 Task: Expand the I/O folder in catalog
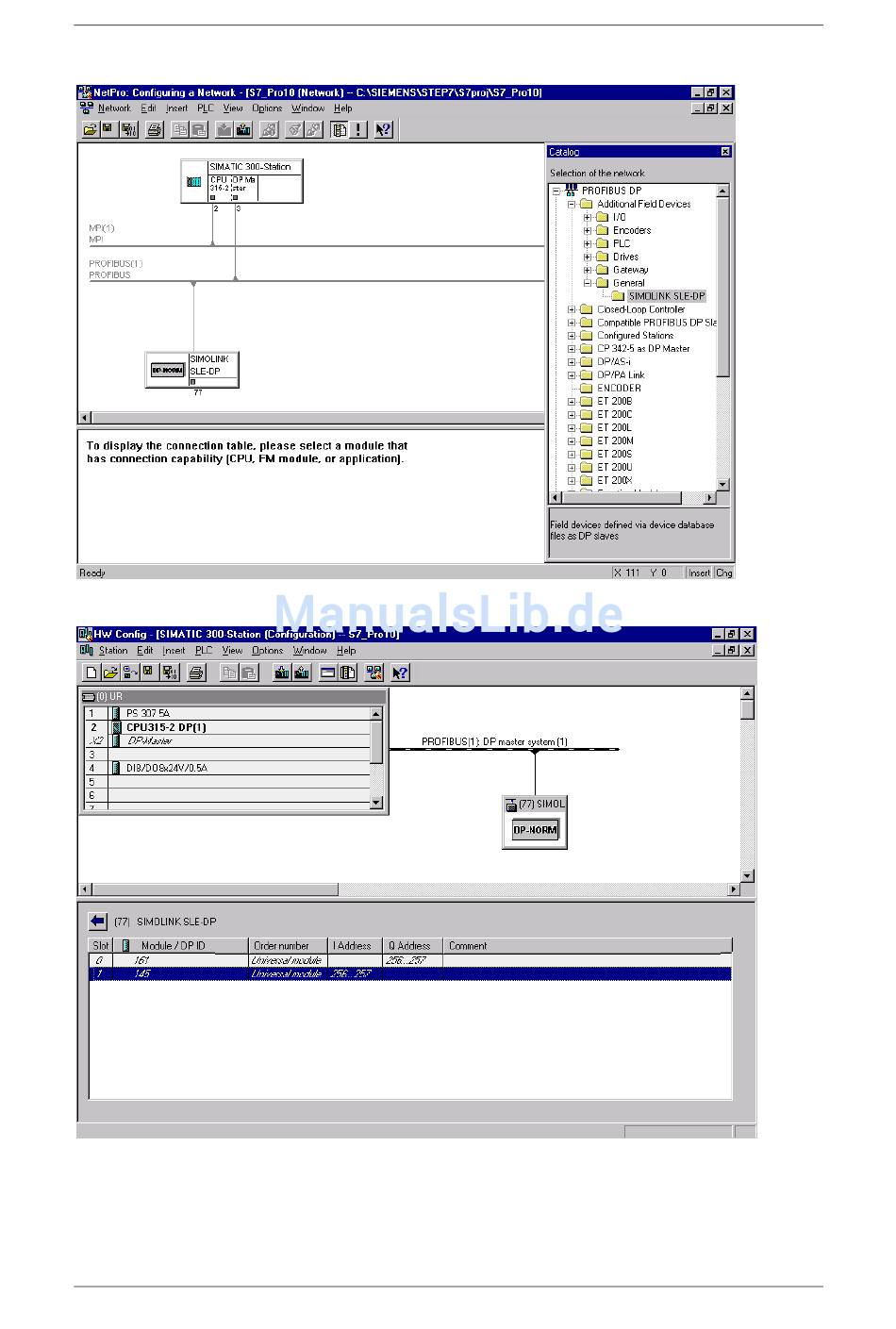[x=587, y=217]
